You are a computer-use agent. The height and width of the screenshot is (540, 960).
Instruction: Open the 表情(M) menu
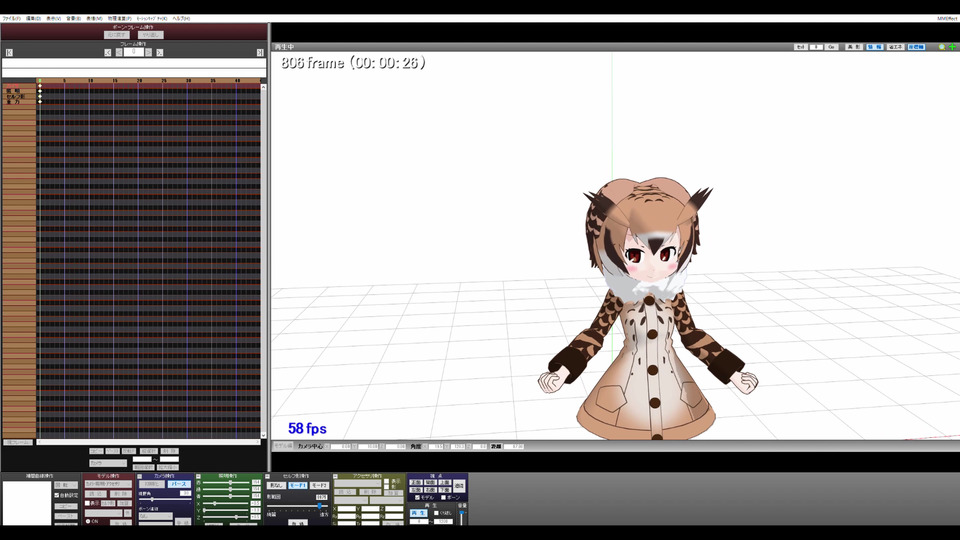tap(94, 18)
